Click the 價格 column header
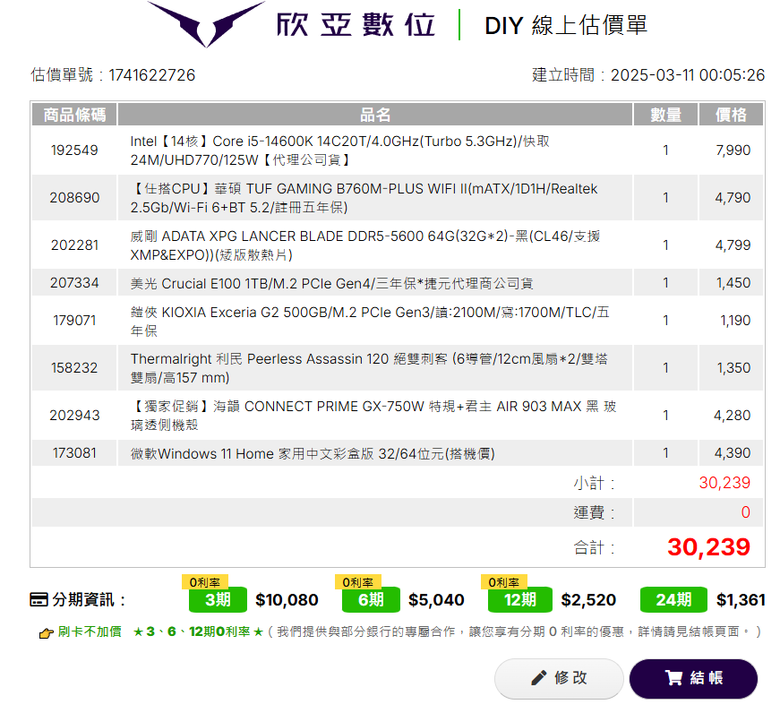This screenshot has height=713, width=780. (731, 114)
